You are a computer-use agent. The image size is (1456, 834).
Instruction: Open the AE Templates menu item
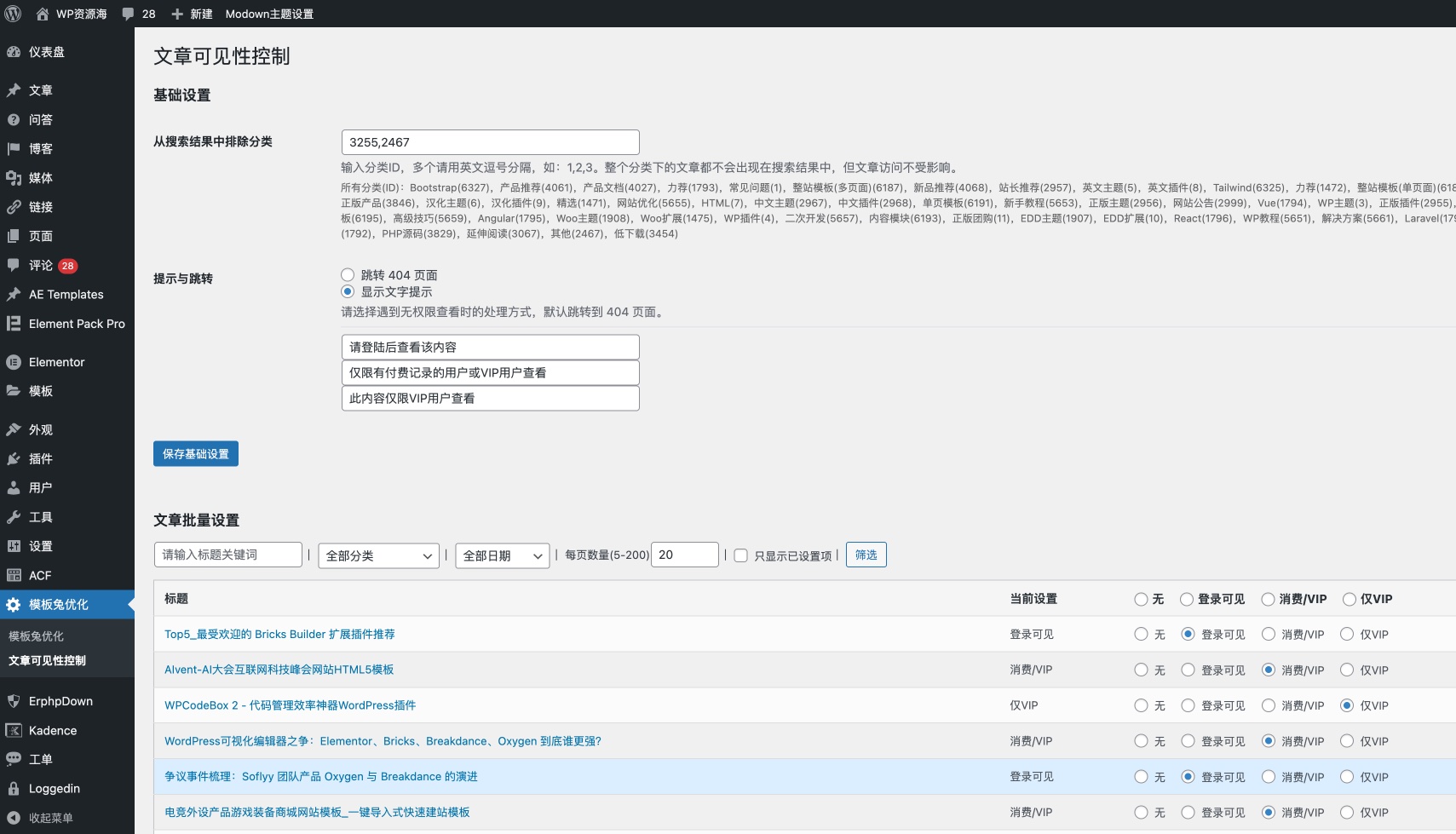tap(67, 295)
